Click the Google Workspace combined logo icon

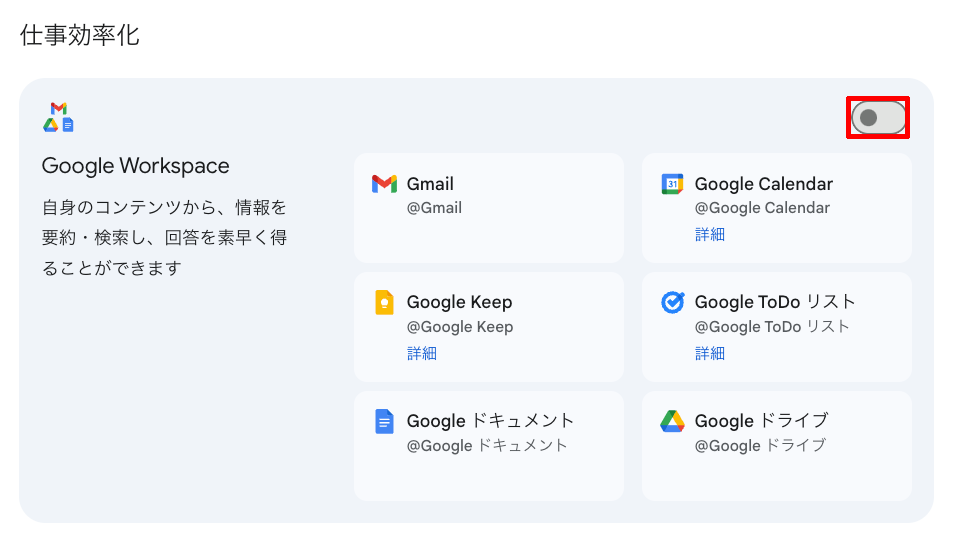[59, 117]
